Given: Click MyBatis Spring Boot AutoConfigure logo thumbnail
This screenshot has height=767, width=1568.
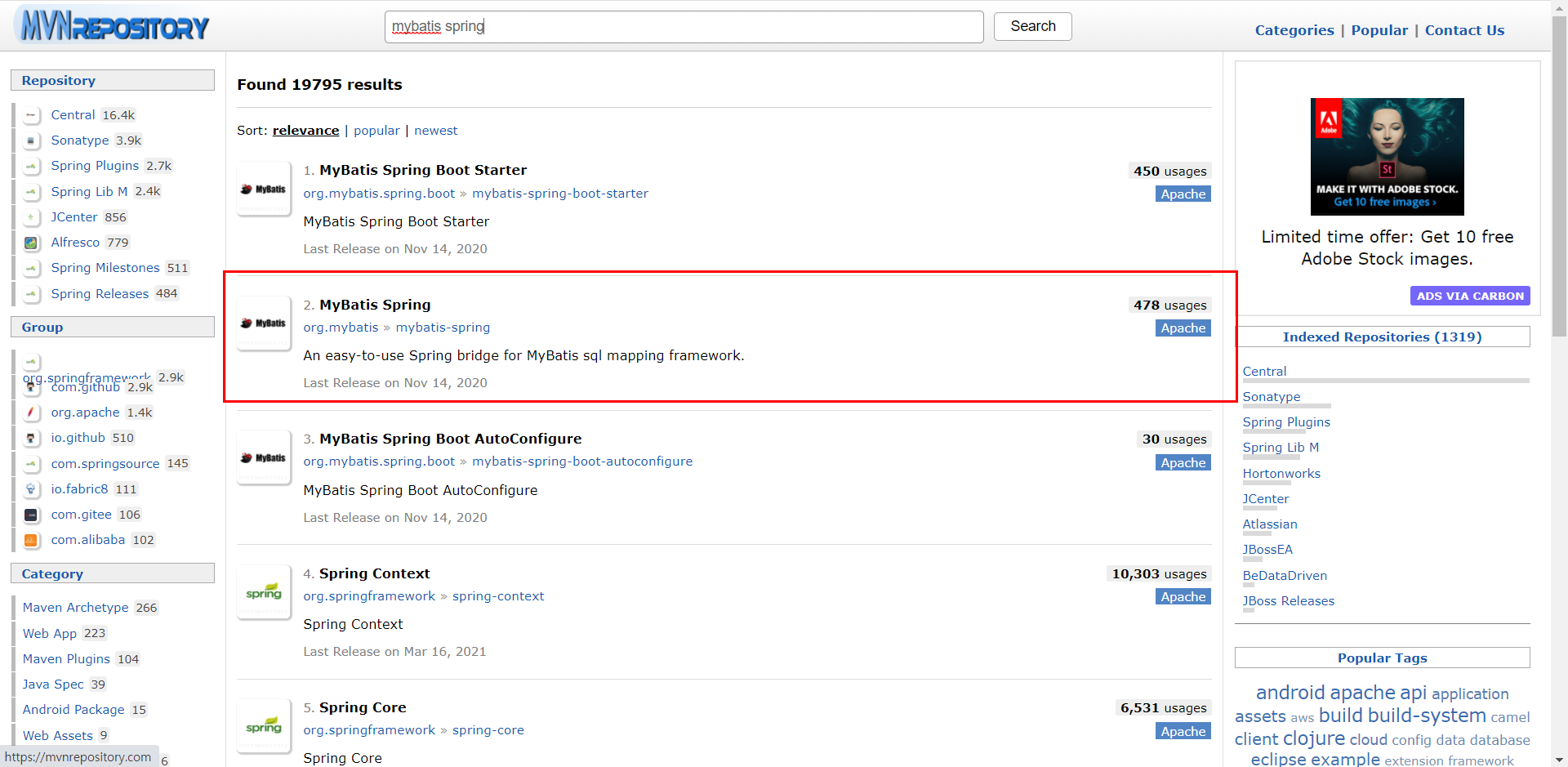Looking at the screenshot, I should click(x=264, y=457).
